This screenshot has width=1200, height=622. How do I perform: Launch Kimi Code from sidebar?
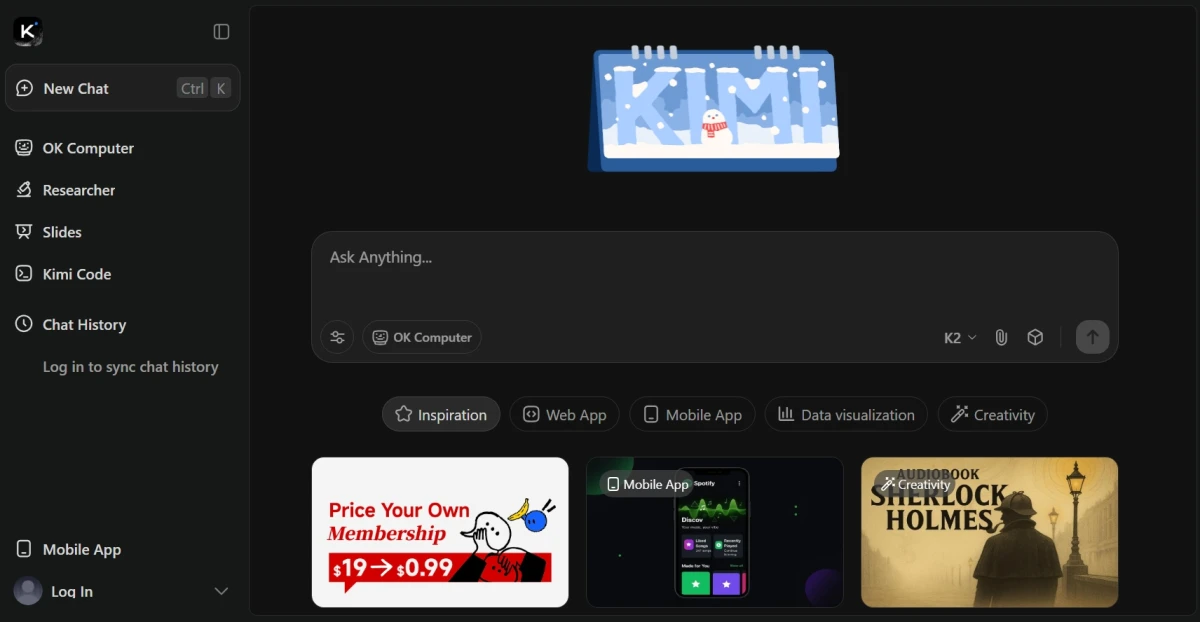point(76,274)
